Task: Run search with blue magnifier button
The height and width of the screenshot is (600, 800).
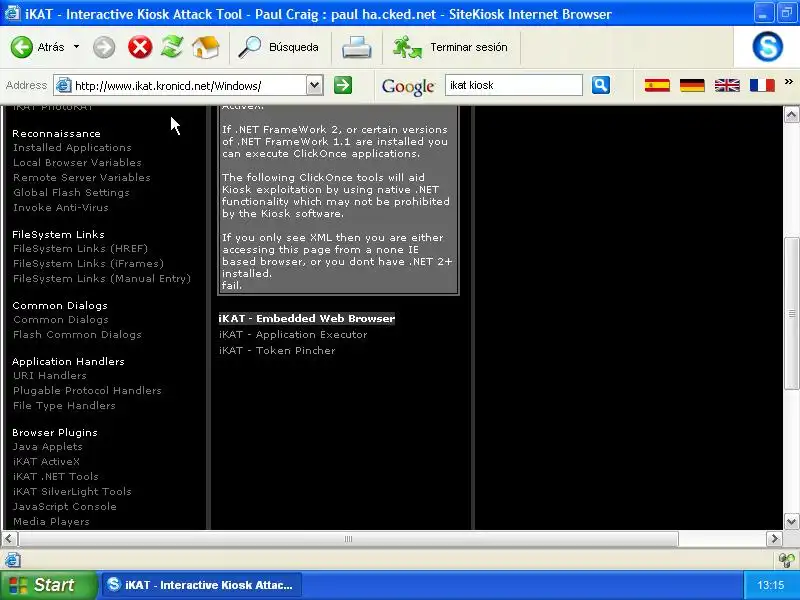Action: 601,85
